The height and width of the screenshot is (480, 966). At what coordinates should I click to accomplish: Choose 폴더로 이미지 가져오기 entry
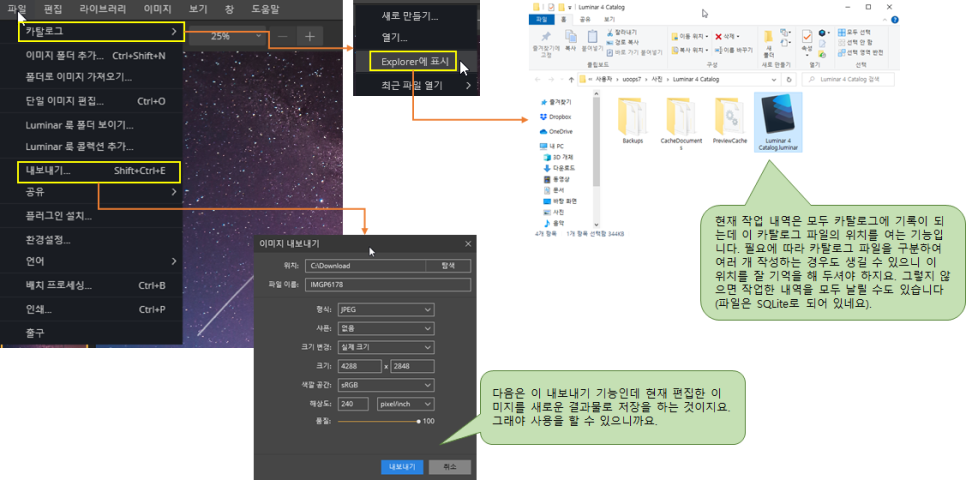pos(92,78)
